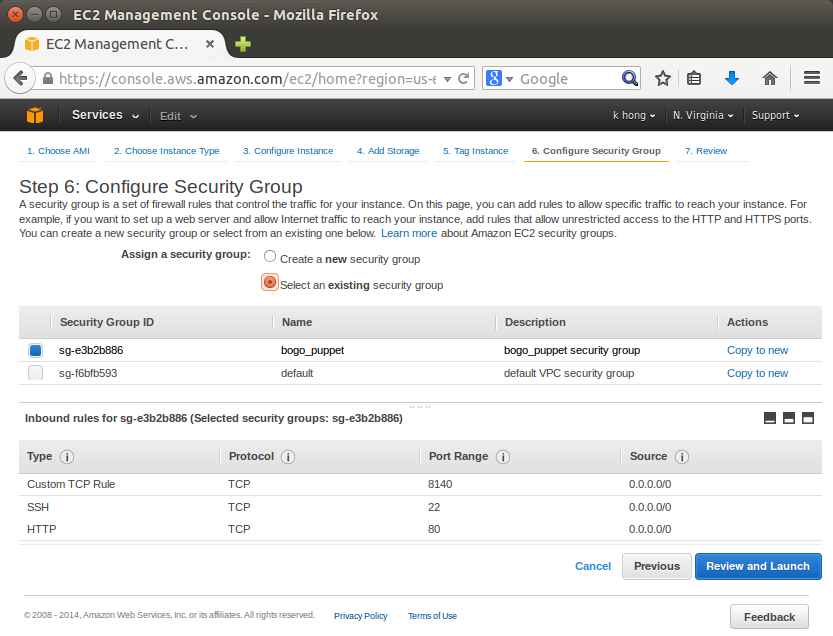Show info for Type column
Image resolution: width=833 pixels, height=636 pixels.
point(67,457)
